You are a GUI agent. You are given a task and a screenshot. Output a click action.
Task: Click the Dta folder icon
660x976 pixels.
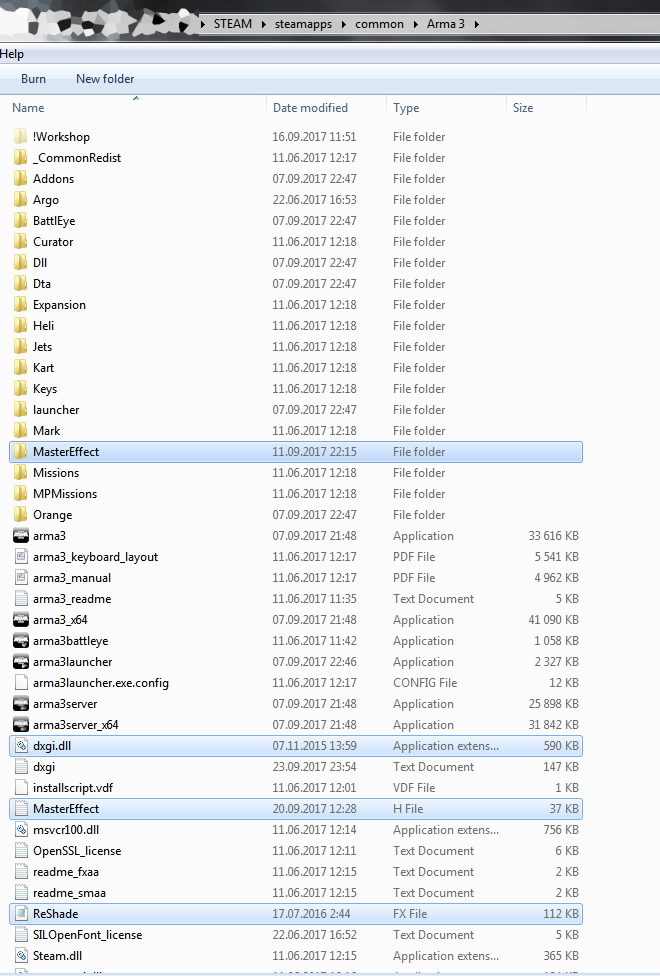click(21, 284)
